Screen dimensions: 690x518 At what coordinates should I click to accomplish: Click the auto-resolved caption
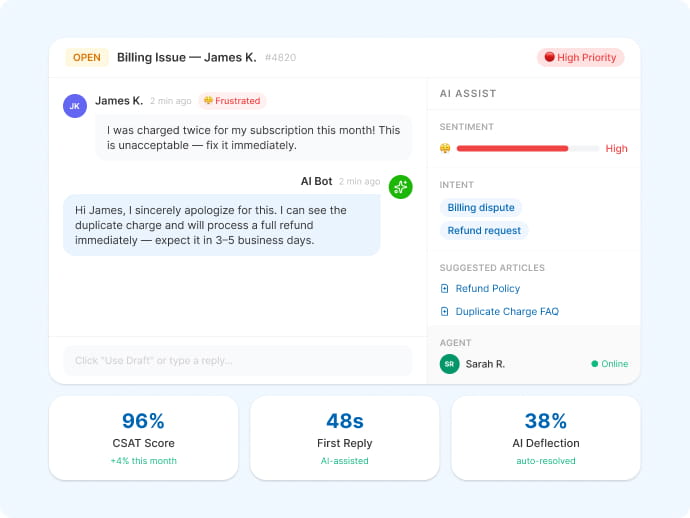coord(546,461)
